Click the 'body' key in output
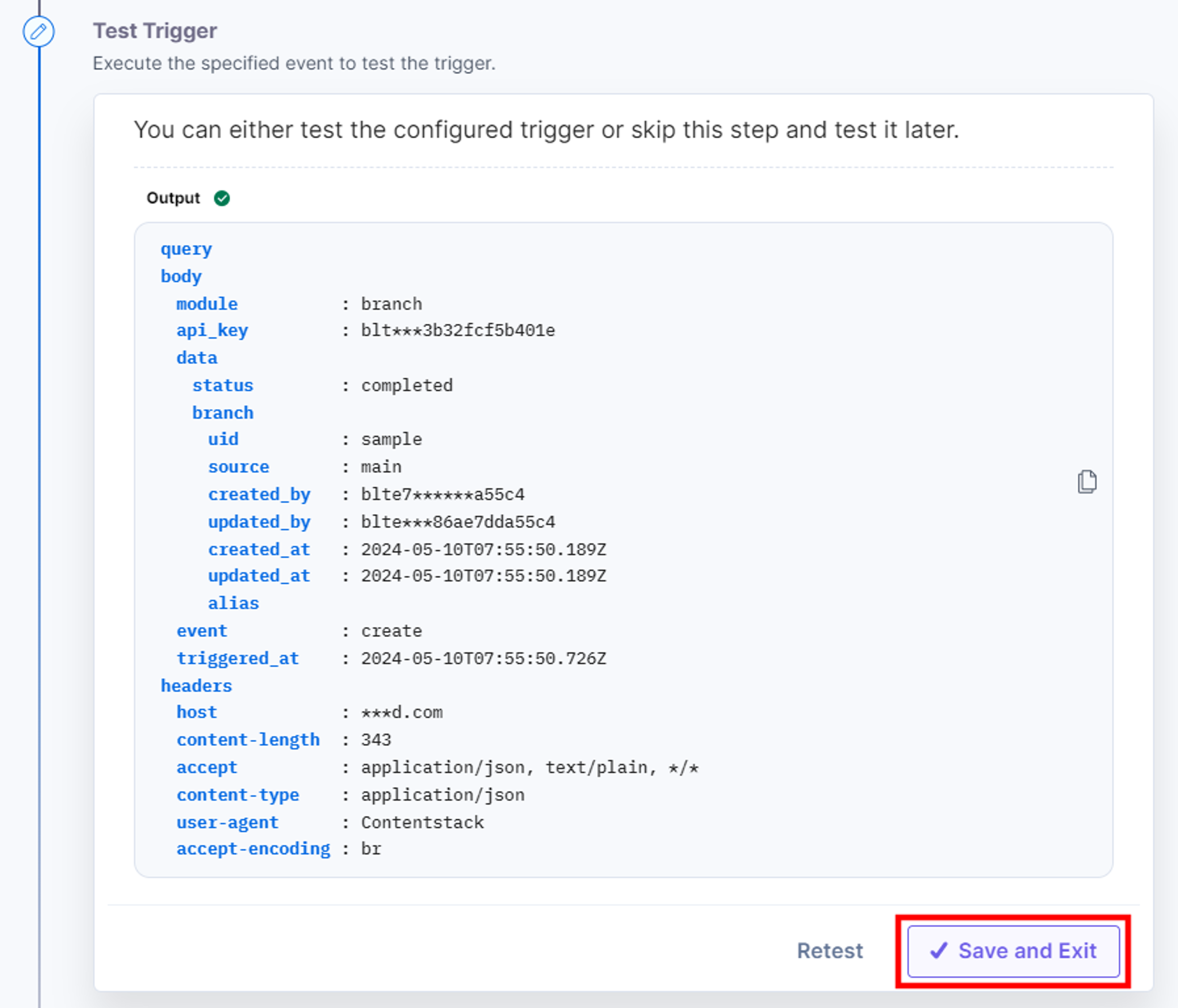The height and width of the screenshot is (1008, 1178). coord(181,277)
